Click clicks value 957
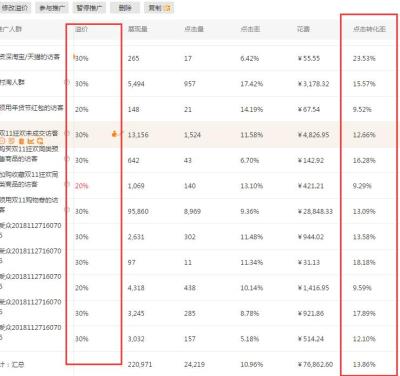400x376 pixels. (190, 84)
